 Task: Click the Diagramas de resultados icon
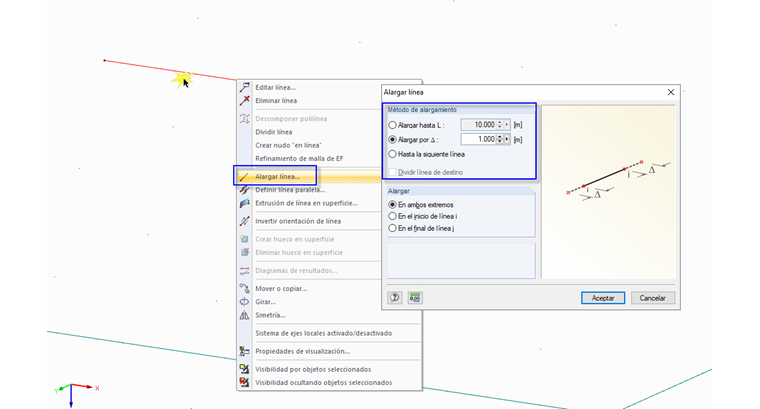245,270
